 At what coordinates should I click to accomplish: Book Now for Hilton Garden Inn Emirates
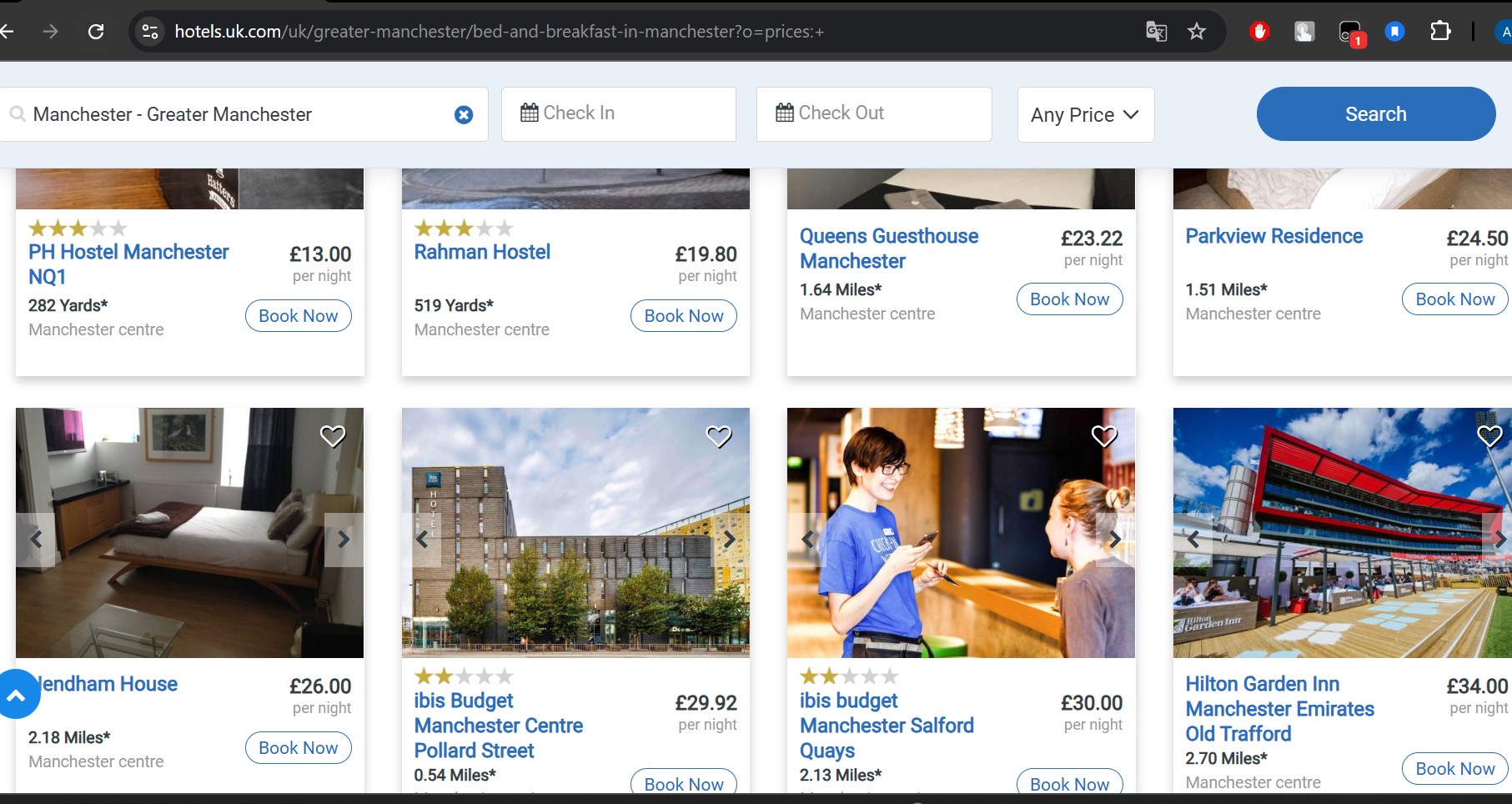click(x=1455, y=769)
